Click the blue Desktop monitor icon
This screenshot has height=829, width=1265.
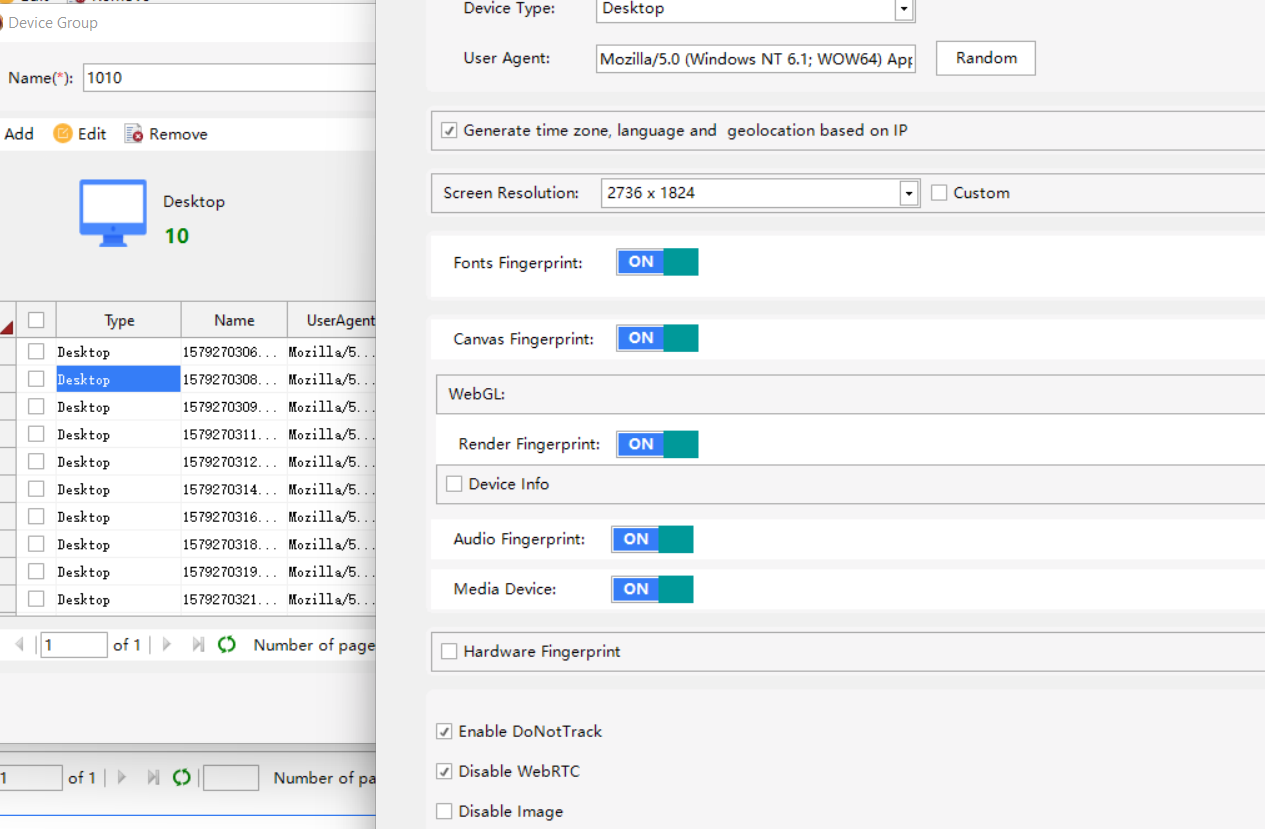click(x=113, y=212)
